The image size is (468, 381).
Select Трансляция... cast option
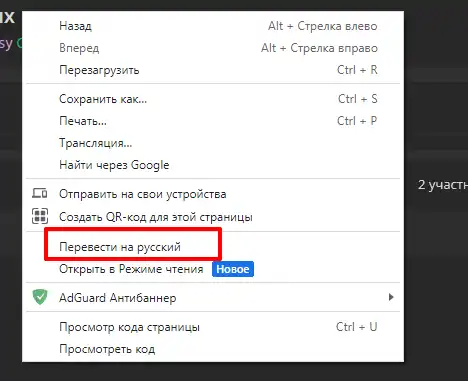click(213, 143)
